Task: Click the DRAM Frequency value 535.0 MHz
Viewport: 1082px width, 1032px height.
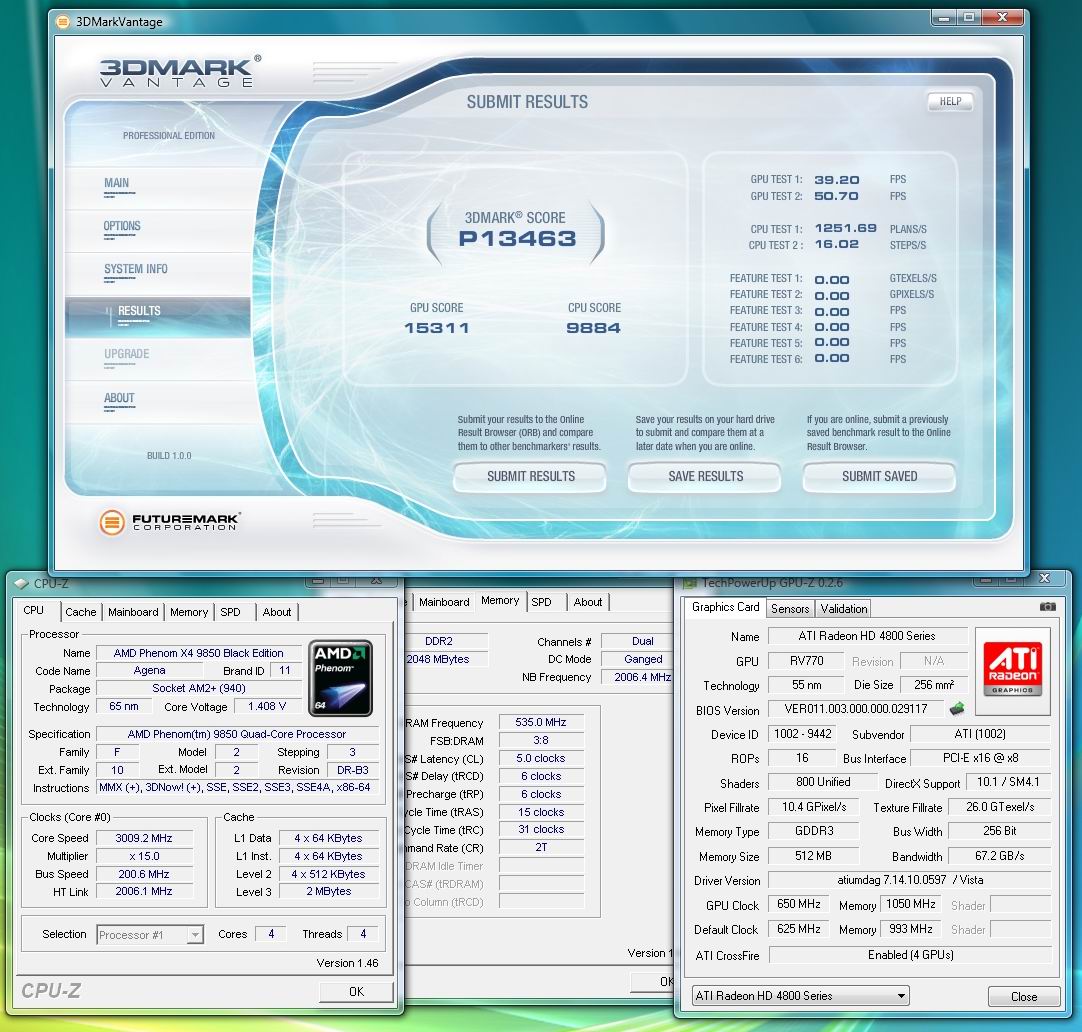Action: click(x=541, y=722)
